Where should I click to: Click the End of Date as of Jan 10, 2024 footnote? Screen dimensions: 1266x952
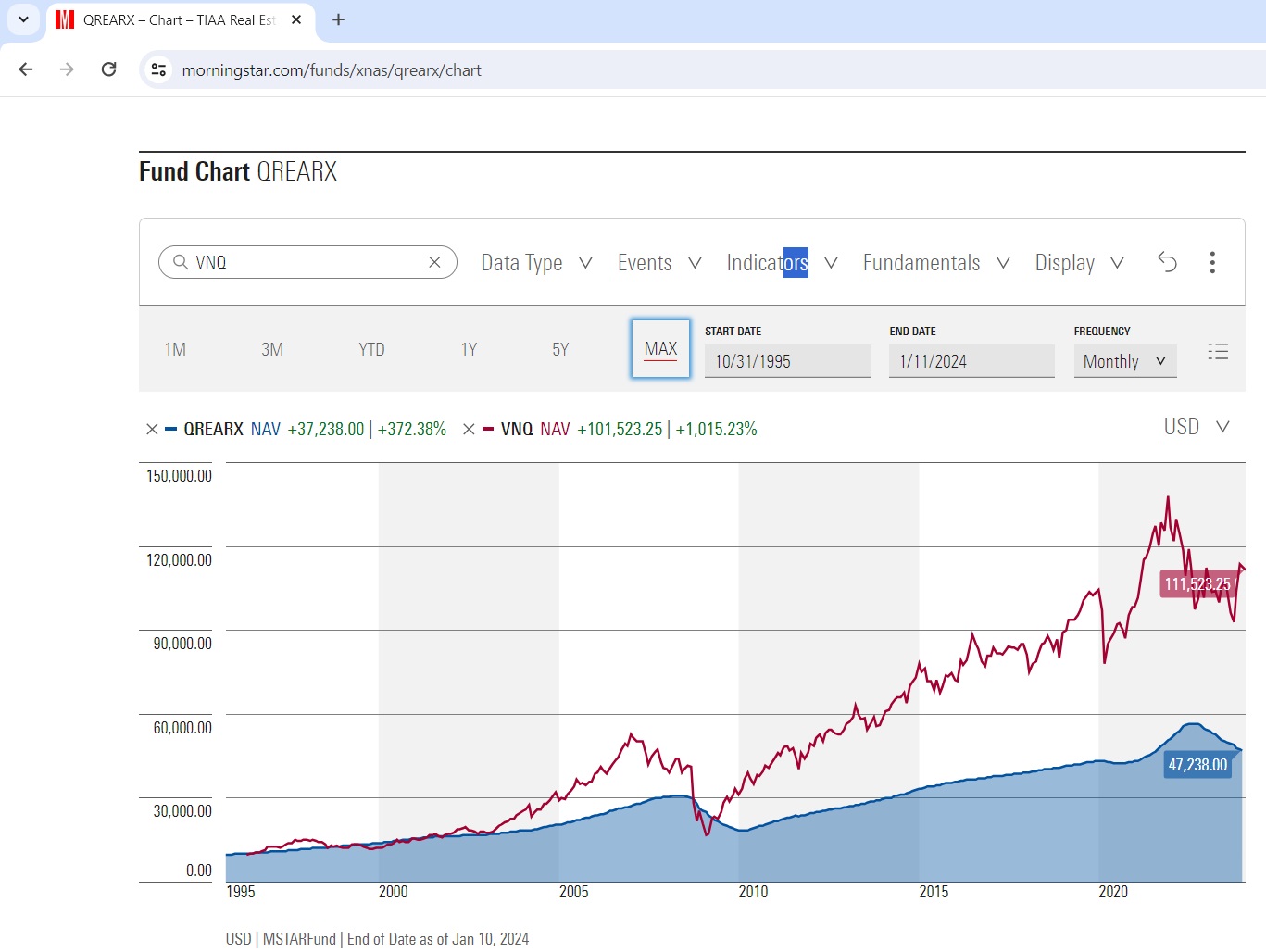click(438, 938)
